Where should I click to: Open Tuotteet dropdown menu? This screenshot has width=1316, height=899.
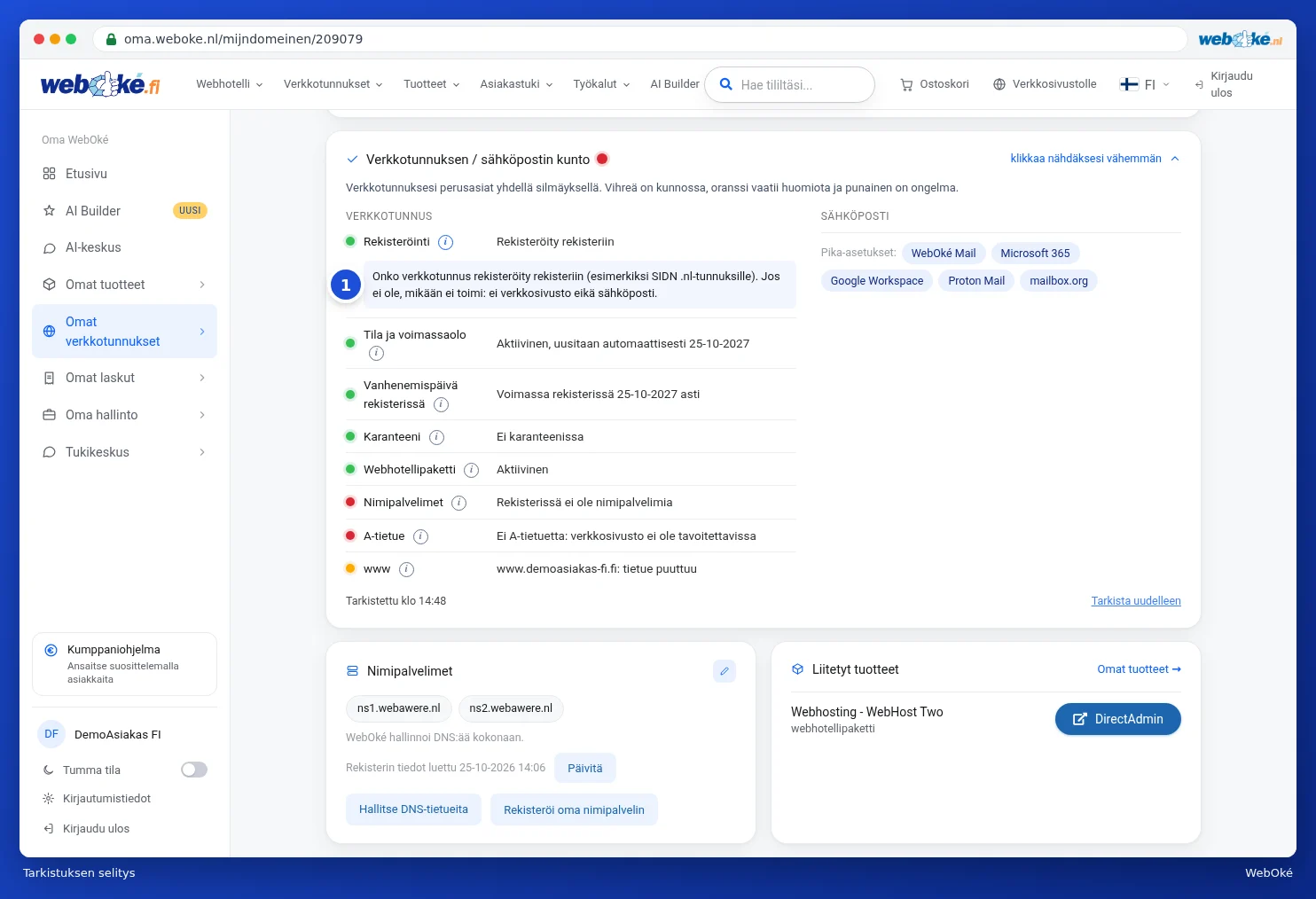432,84
